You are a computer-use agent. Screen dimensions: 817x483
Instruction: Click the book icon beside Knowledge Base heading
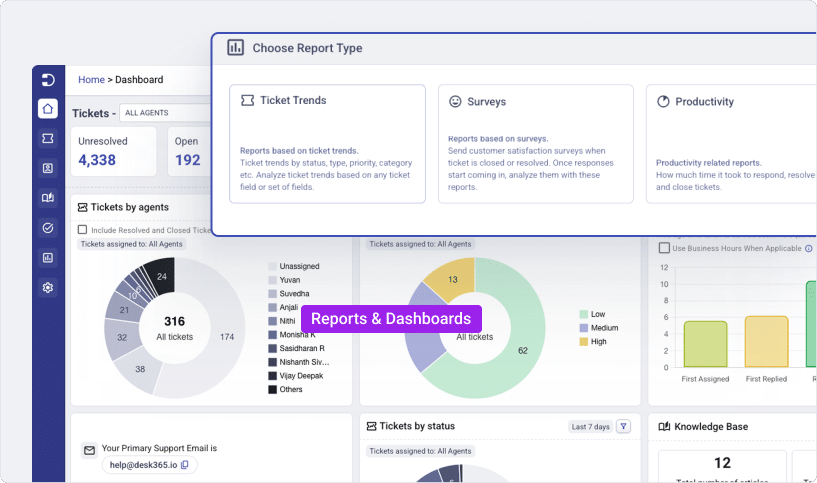click(664, 427)
